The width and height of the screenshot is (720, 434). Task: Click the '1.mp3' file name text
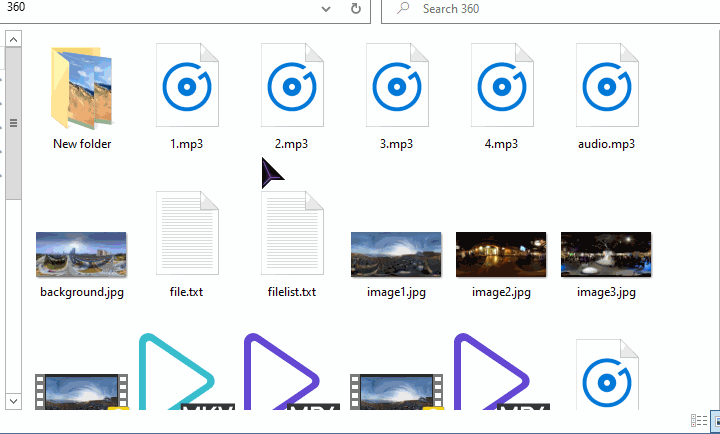186,144
